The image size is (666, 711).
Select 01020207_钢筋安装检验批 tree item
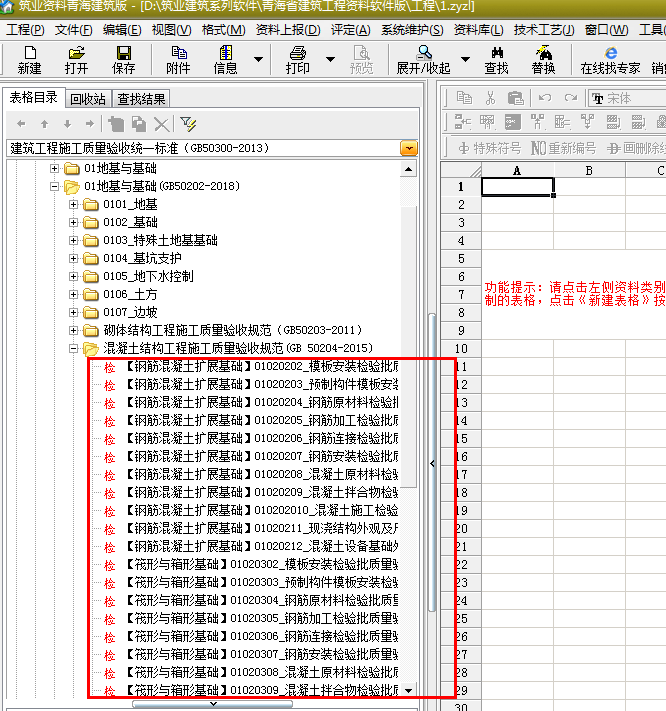point(265,456)
